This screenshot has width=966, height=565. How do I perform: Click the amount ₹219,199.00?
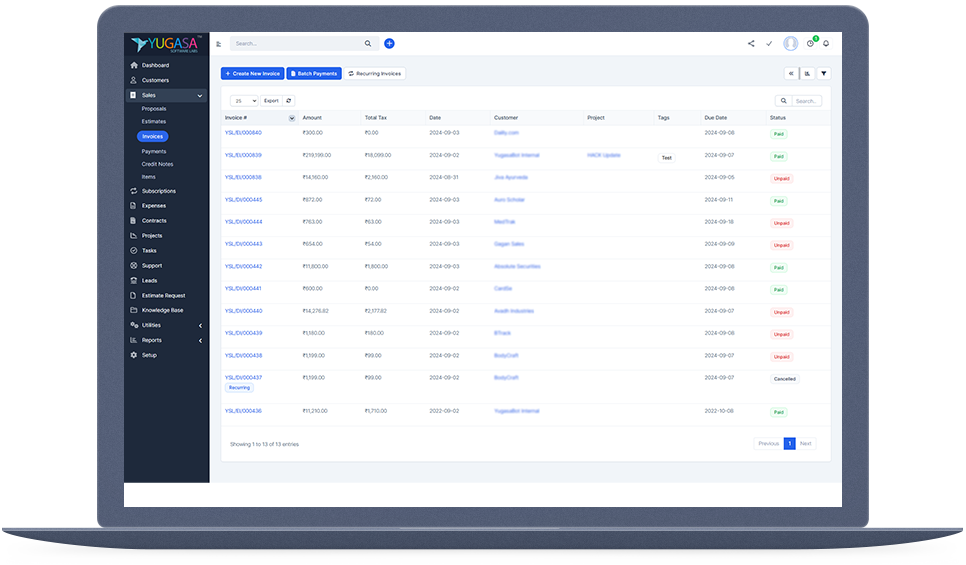tap(317, 155)
